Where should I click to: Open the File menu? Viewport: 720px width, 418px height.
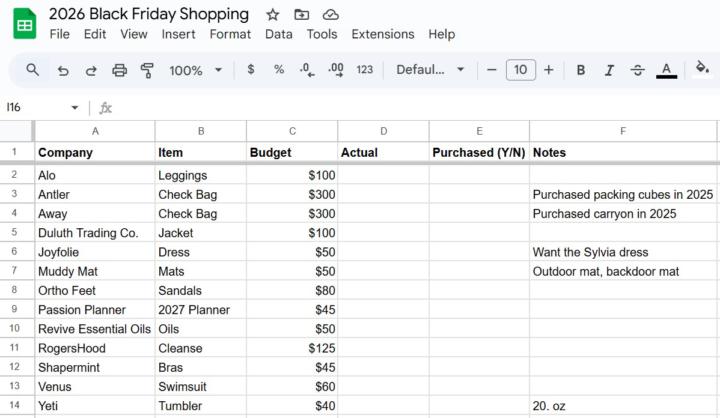click(60, 34)
